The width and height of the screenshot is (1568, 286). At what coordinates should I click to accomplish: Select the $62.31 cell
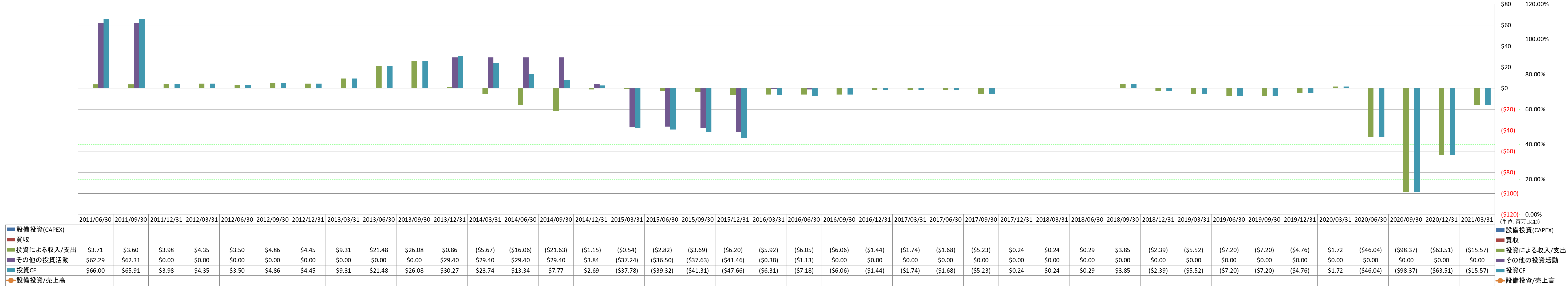[x=131, y=260]
